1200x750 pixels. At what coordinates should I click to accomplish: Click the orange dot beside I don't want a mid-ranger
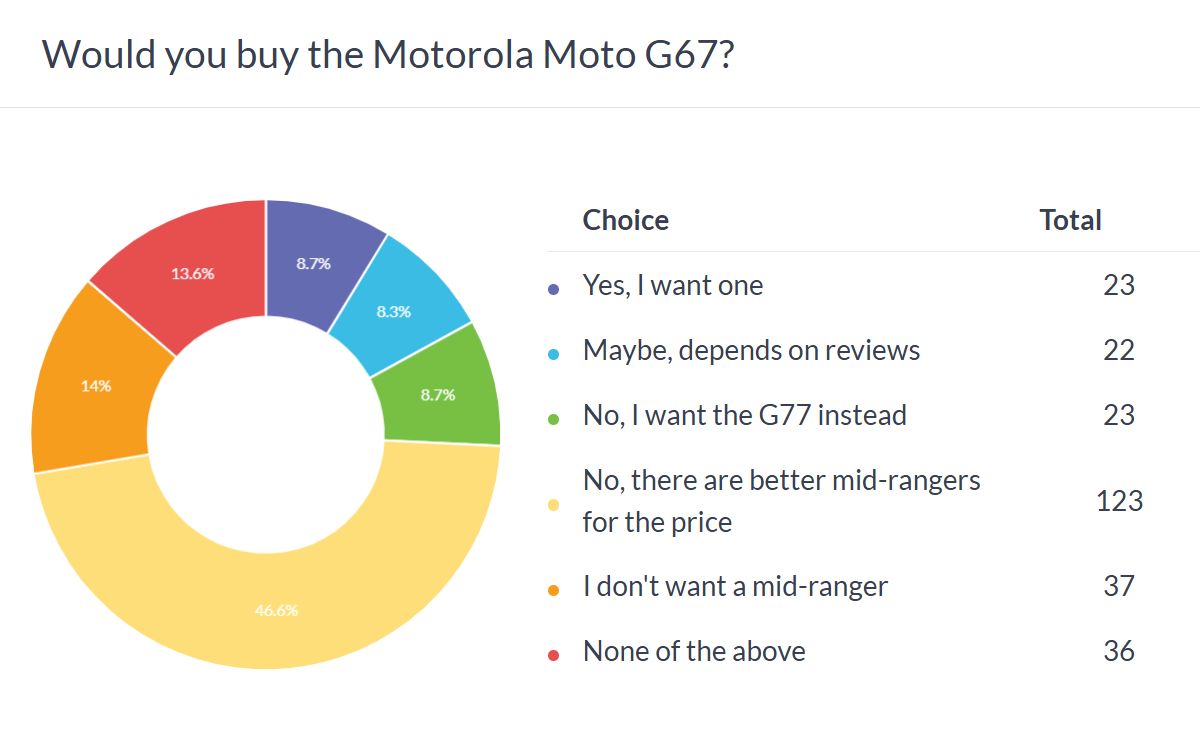point(553,590)
